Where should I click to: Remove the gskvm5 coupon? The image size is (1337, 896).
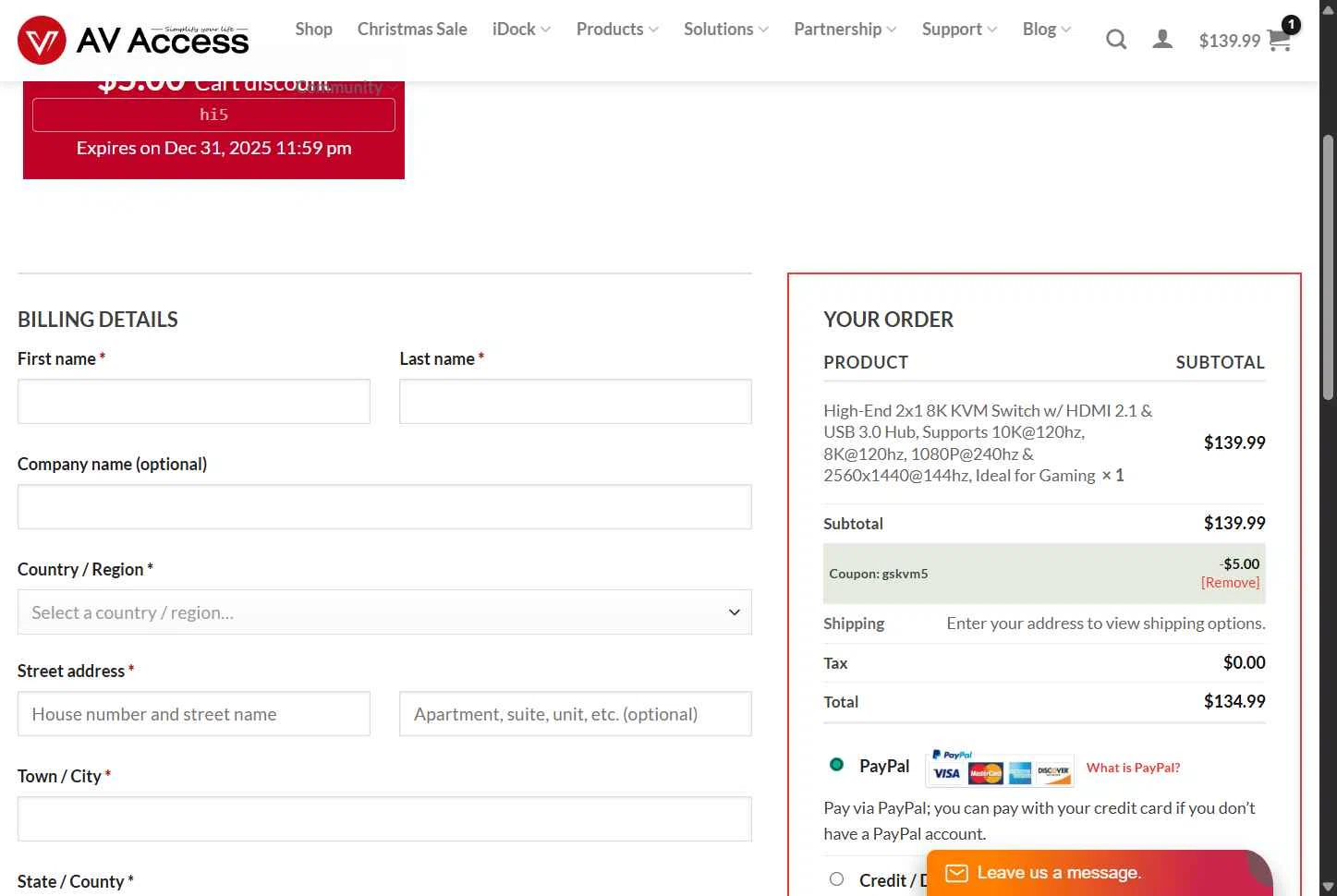1230,583
